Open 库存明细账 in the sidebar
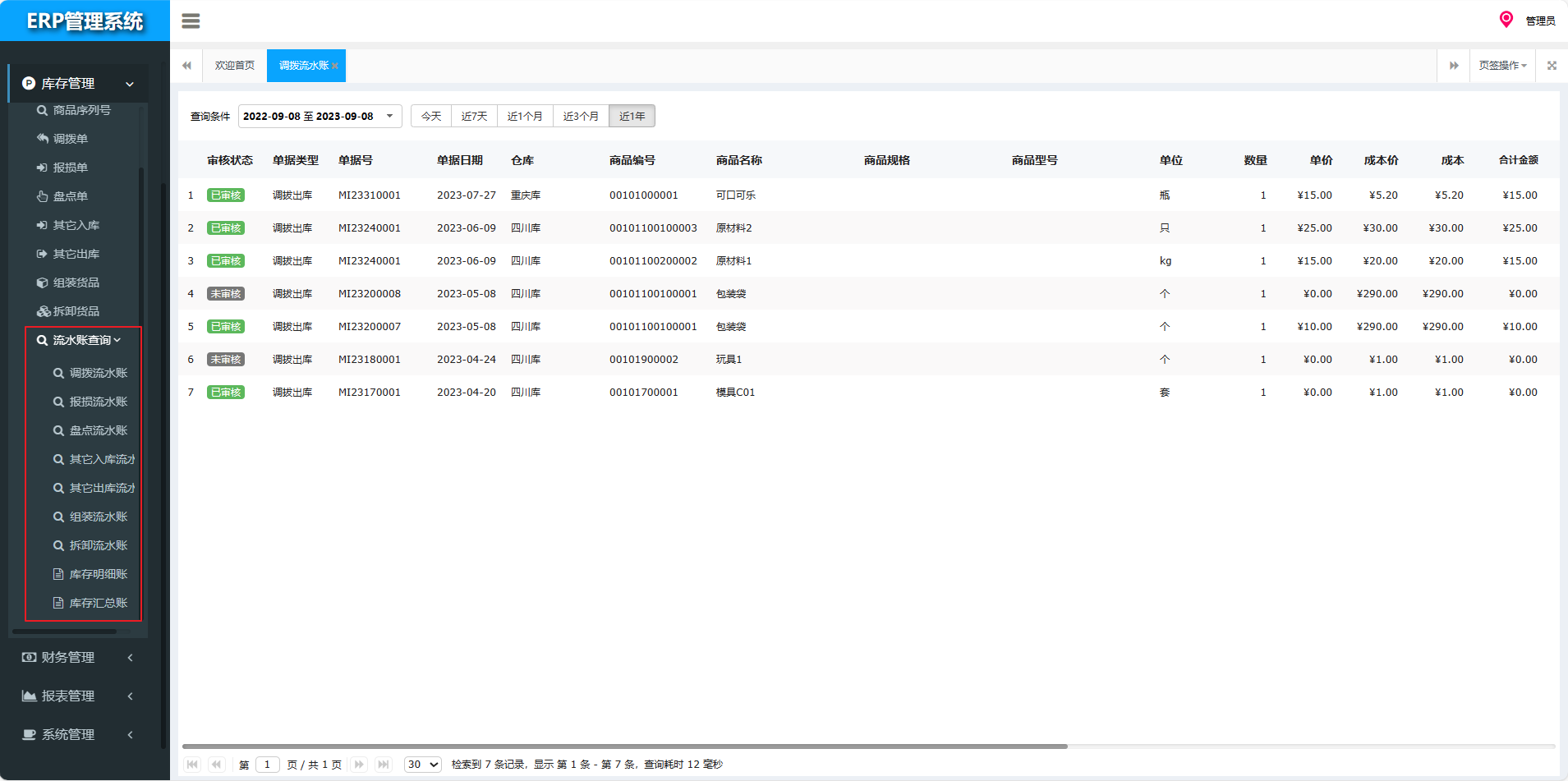 pyautogui.click(x=98, y=574)
